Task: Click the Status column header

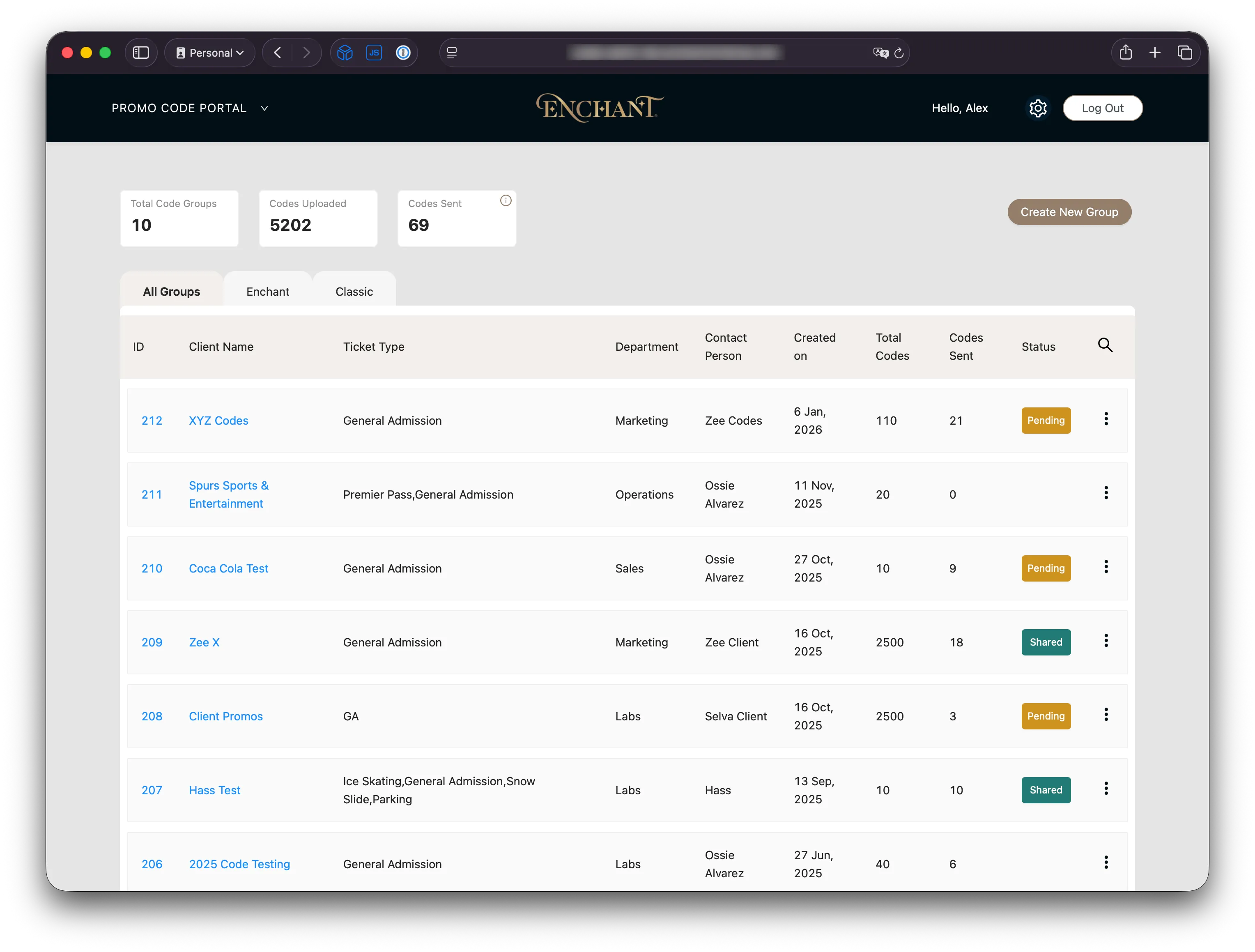Action: 1038,347
